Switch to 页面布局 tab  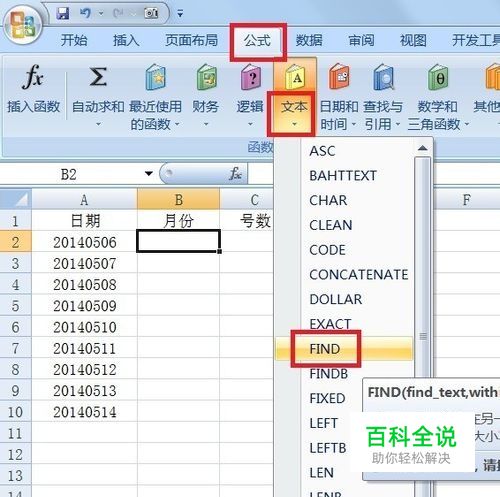192,40
